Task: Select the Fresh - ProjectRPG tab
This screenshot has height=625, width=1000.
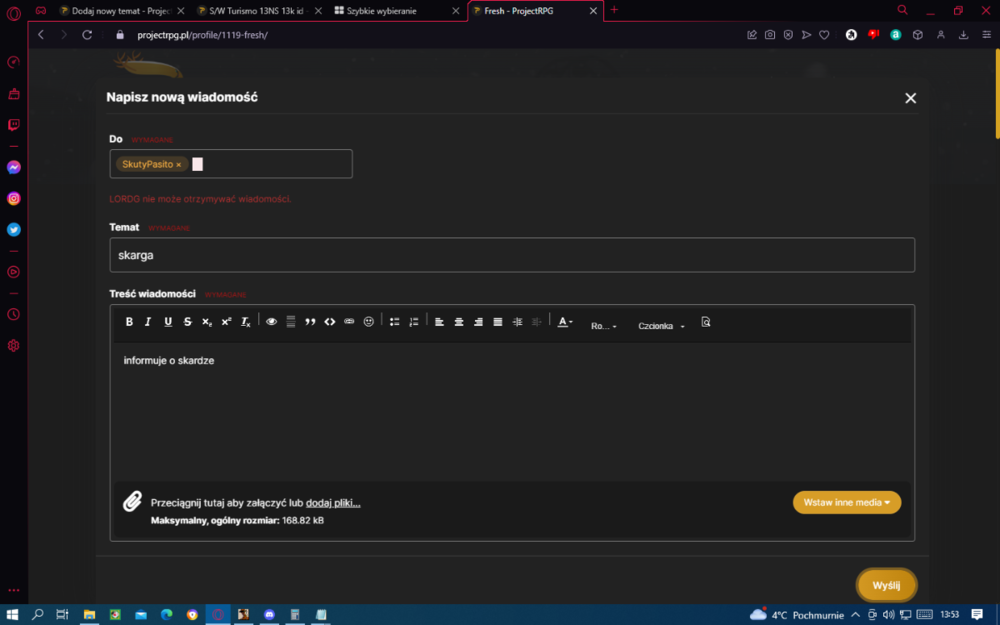Action: pos(534,11)
